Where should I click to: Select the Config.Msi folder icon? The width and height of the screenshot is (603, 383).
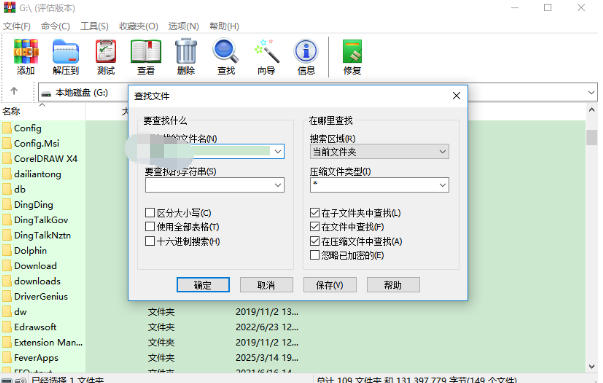coord(7,143)
